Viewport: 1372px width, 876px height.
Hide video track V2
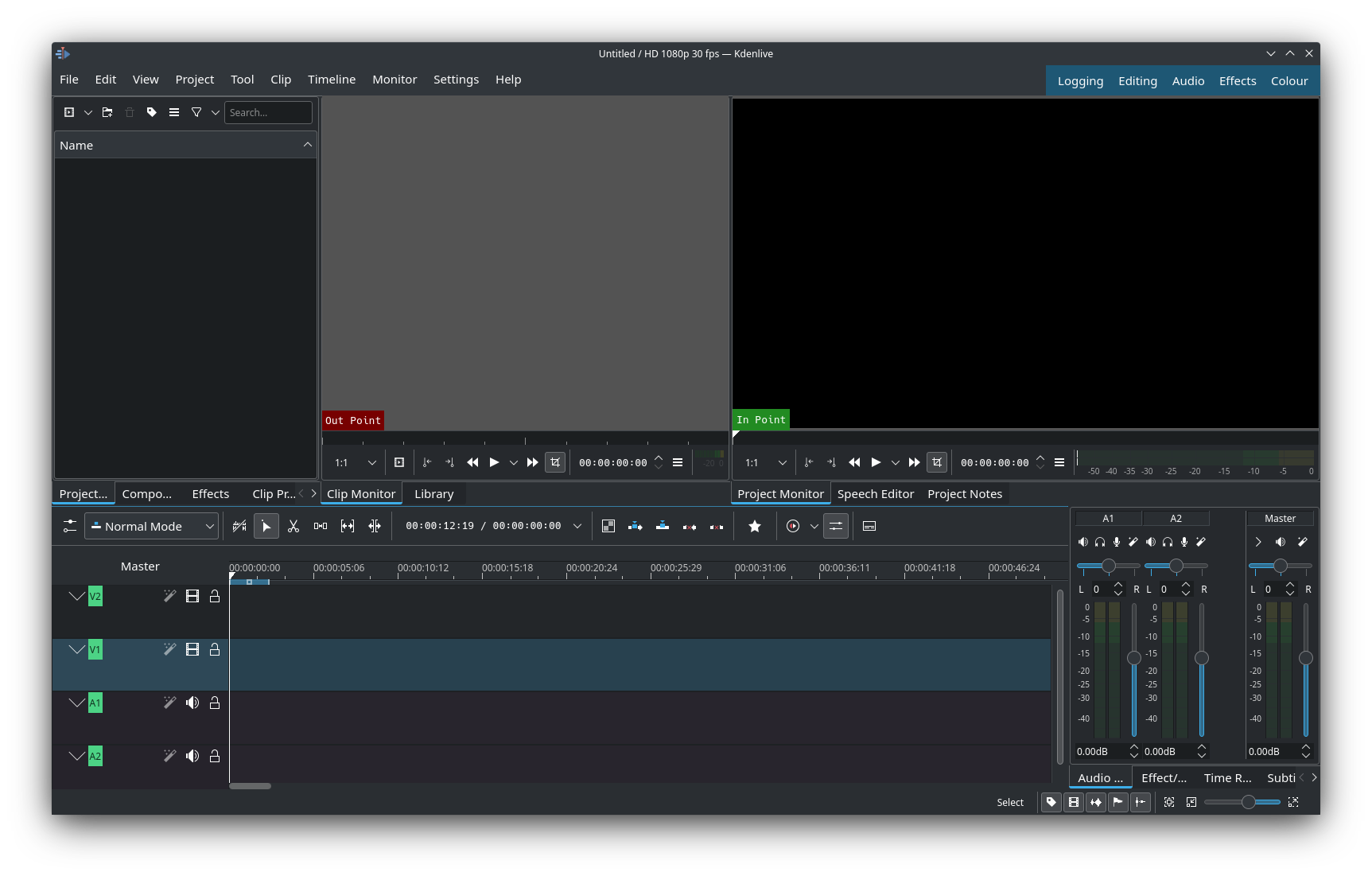click(192, 596)
